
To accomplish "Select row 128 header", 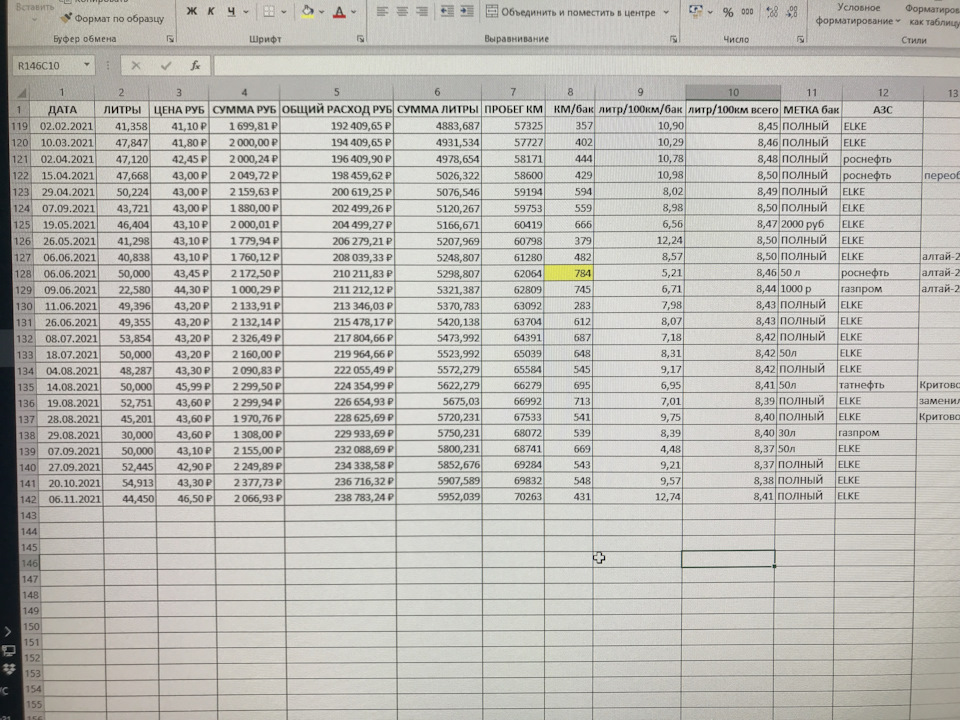I will coord(23,274).
